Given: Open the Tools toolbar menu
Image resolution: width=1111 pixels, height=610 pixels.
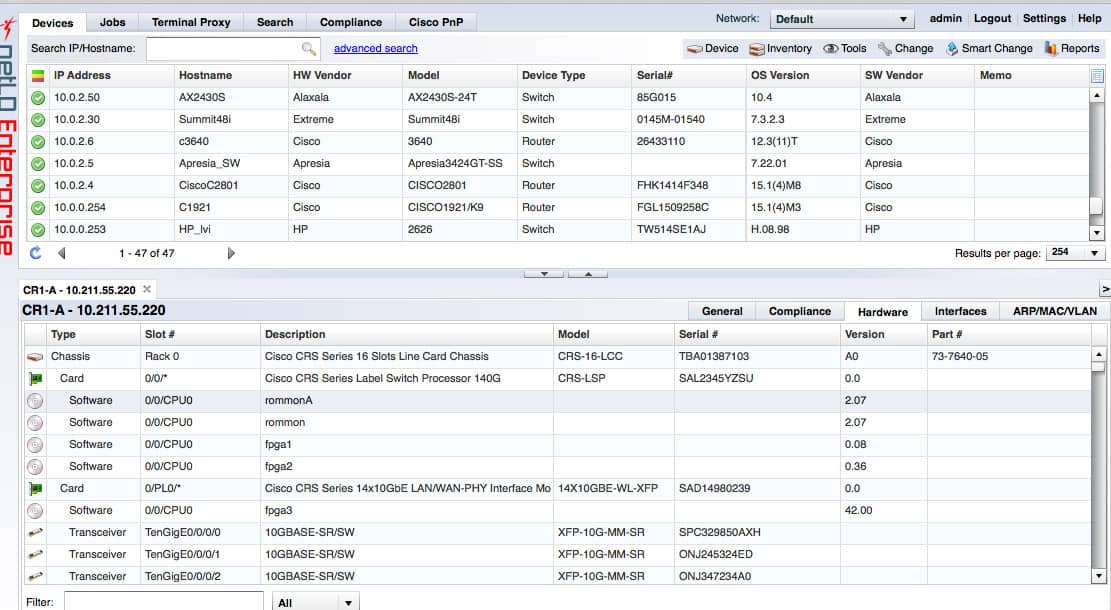Looking at the screenshot, I should (845, 48).
